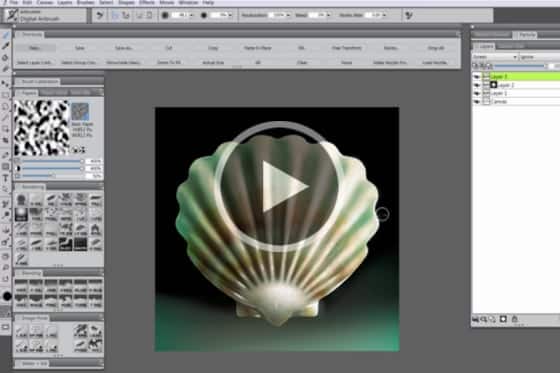Click the black main color swatch in the toolbox

coord(7,296)
